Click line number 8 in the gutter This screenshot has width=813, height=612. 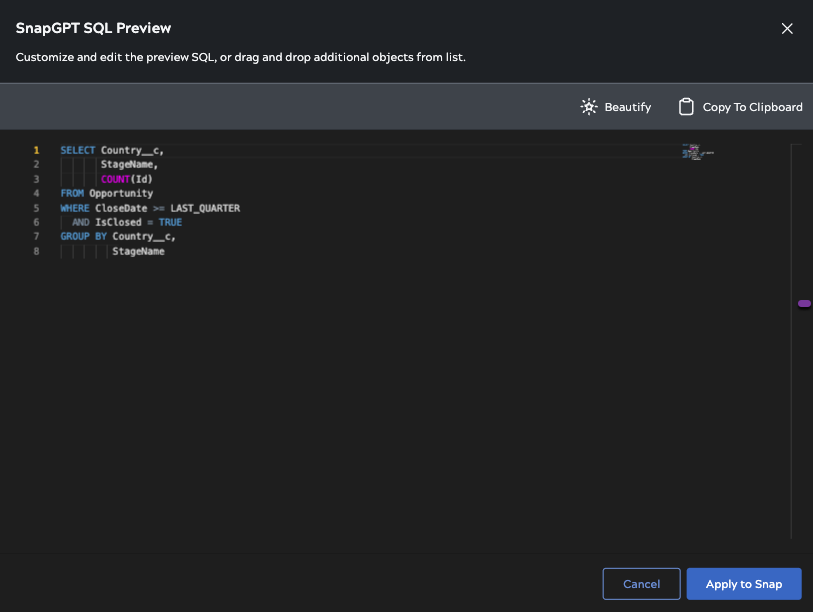(x=36, y=251)
